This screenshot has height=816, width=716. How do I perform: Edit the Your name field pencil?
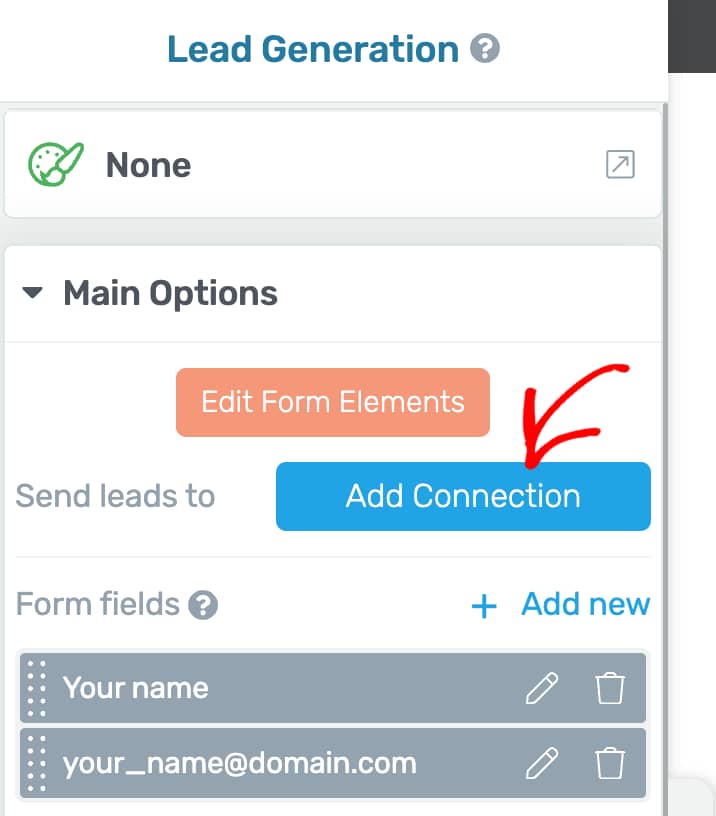tap(542, 687)
